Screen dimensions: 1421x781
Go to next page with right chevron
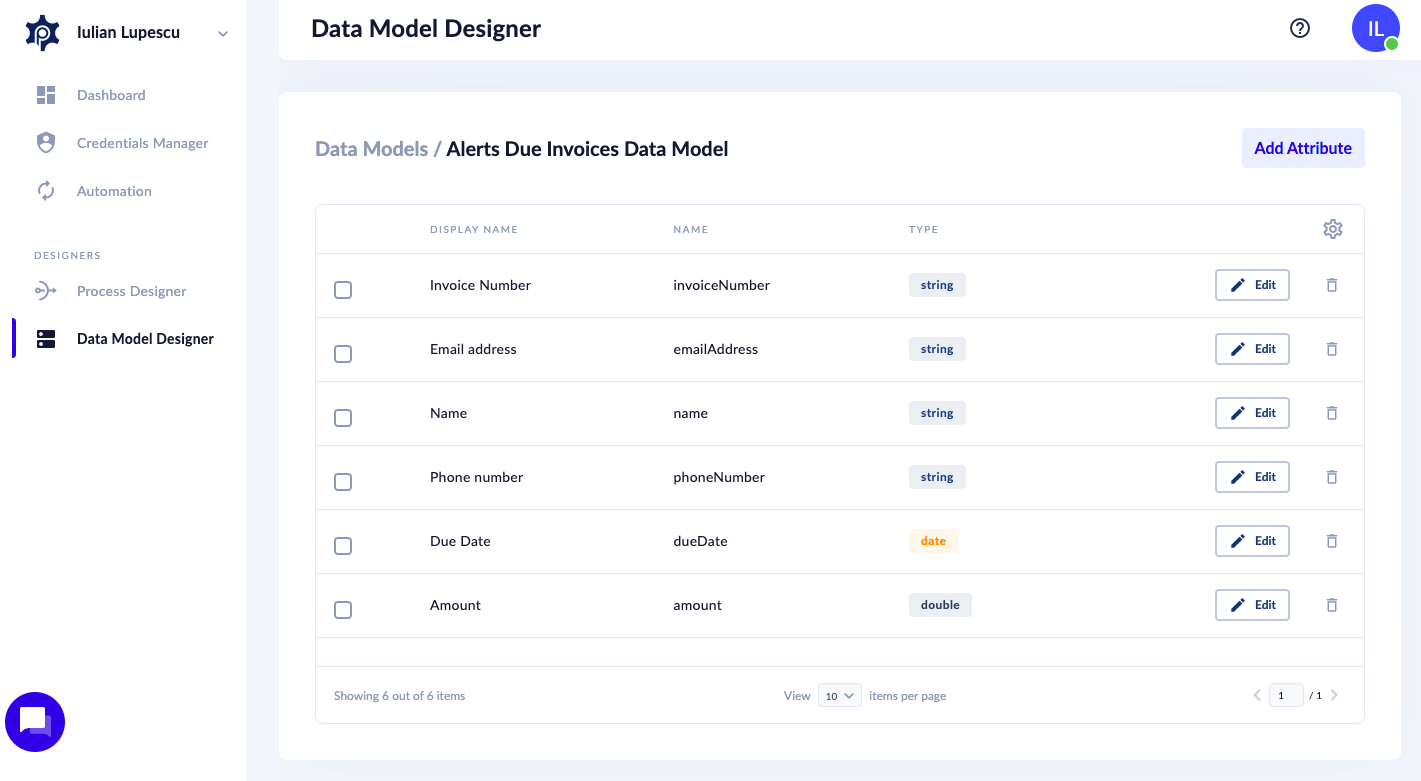(1334, 695)
